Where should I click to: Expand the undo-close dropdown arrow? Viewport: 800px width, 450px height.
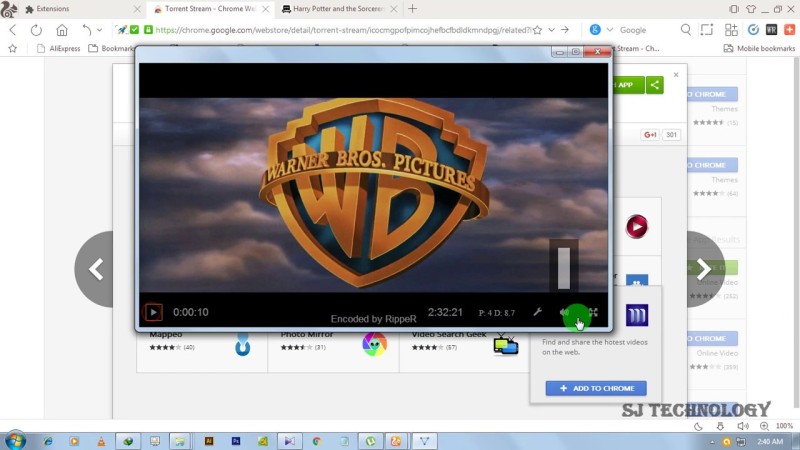tap(100, 30)
